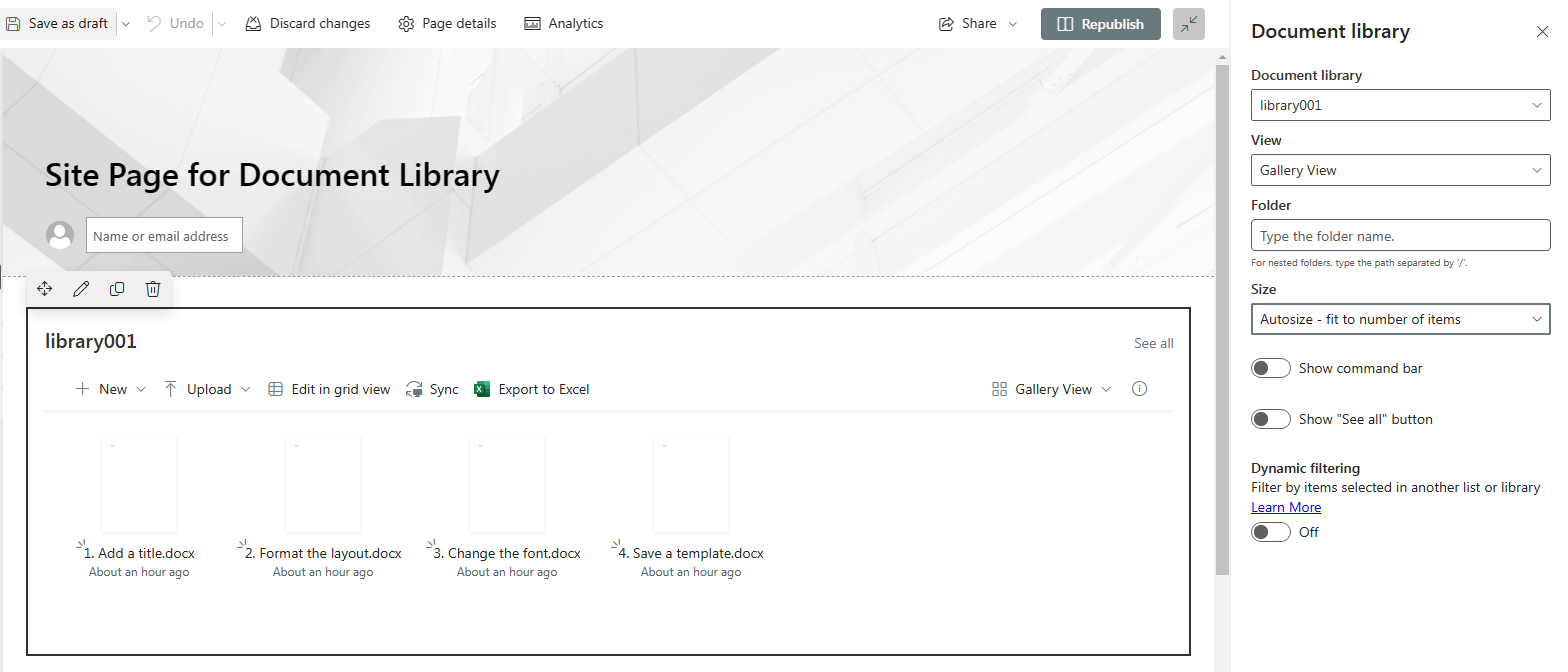Toggle Show command bar switch
The image size is (1568, 672).
click(1270, 368)
